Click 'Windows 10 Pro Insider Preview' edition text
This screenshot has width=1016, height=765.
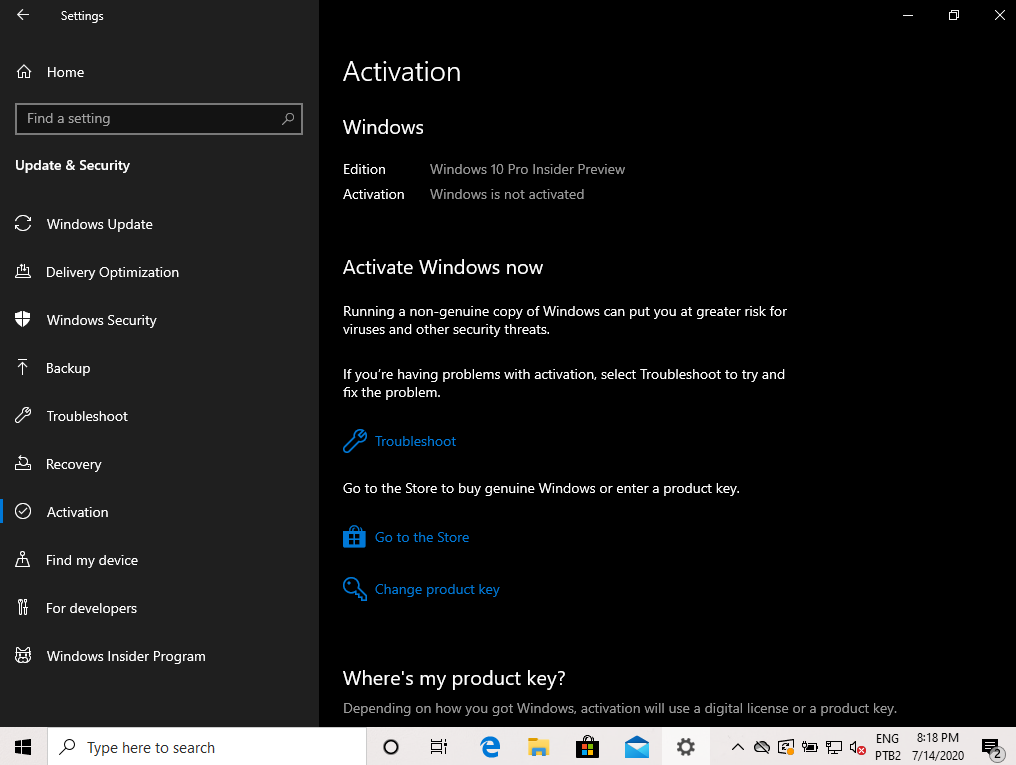[x=527, y=169]
